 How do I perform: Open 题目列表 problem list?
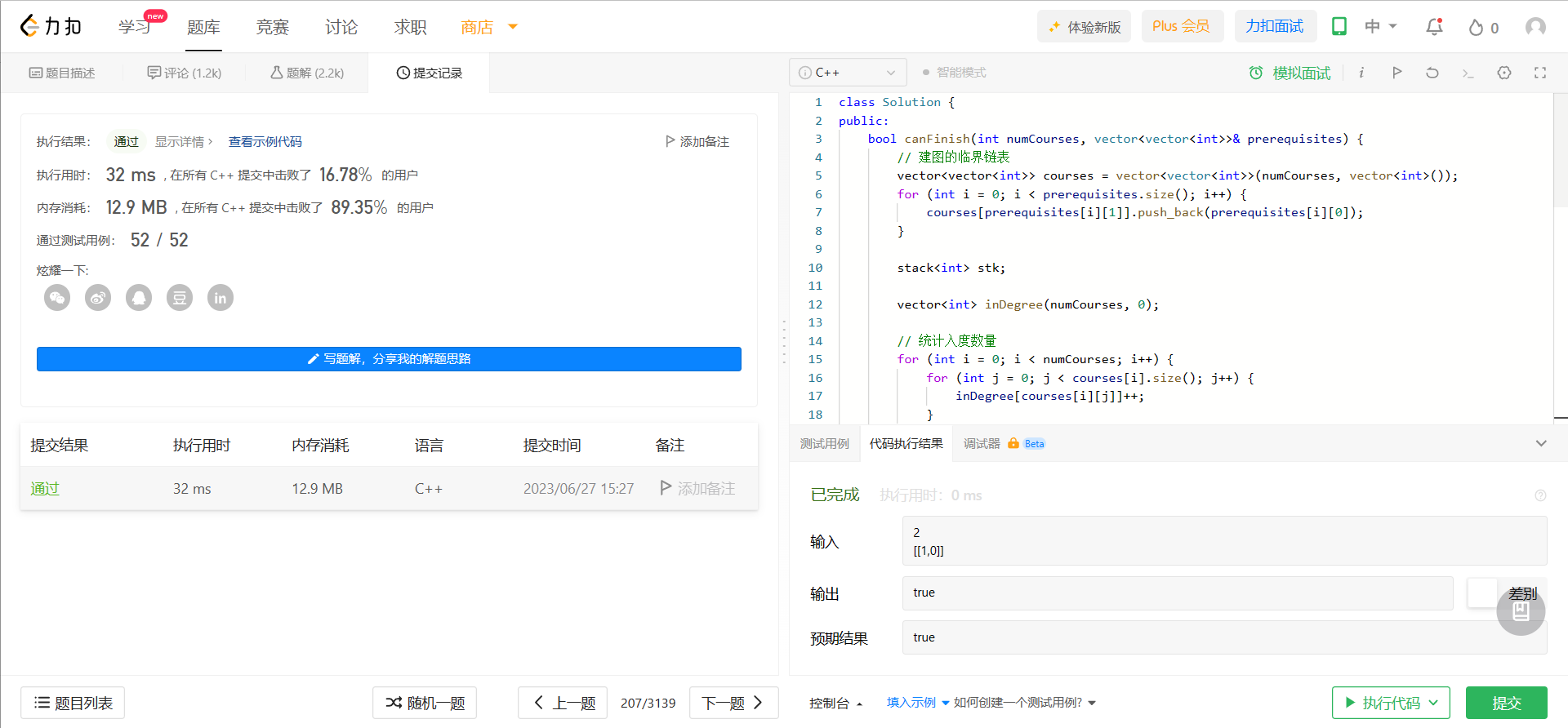73,703
